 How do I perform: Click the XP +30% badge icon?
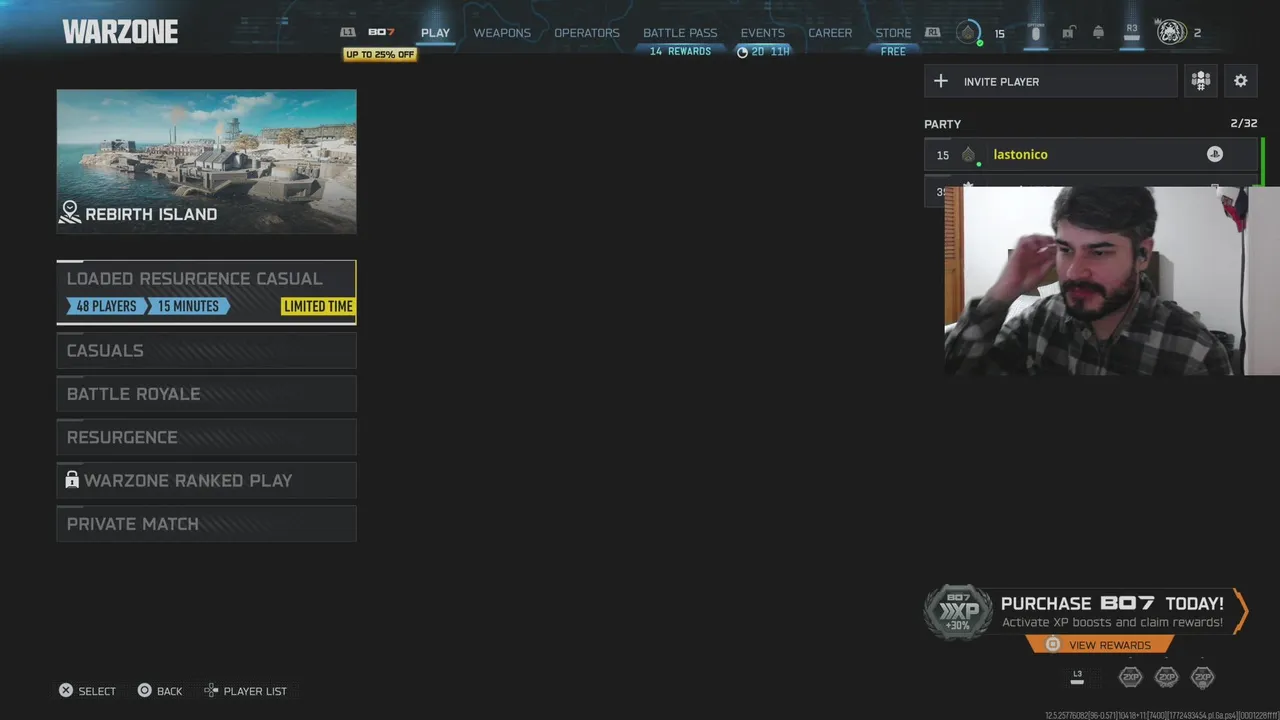[x=957, y=612]
